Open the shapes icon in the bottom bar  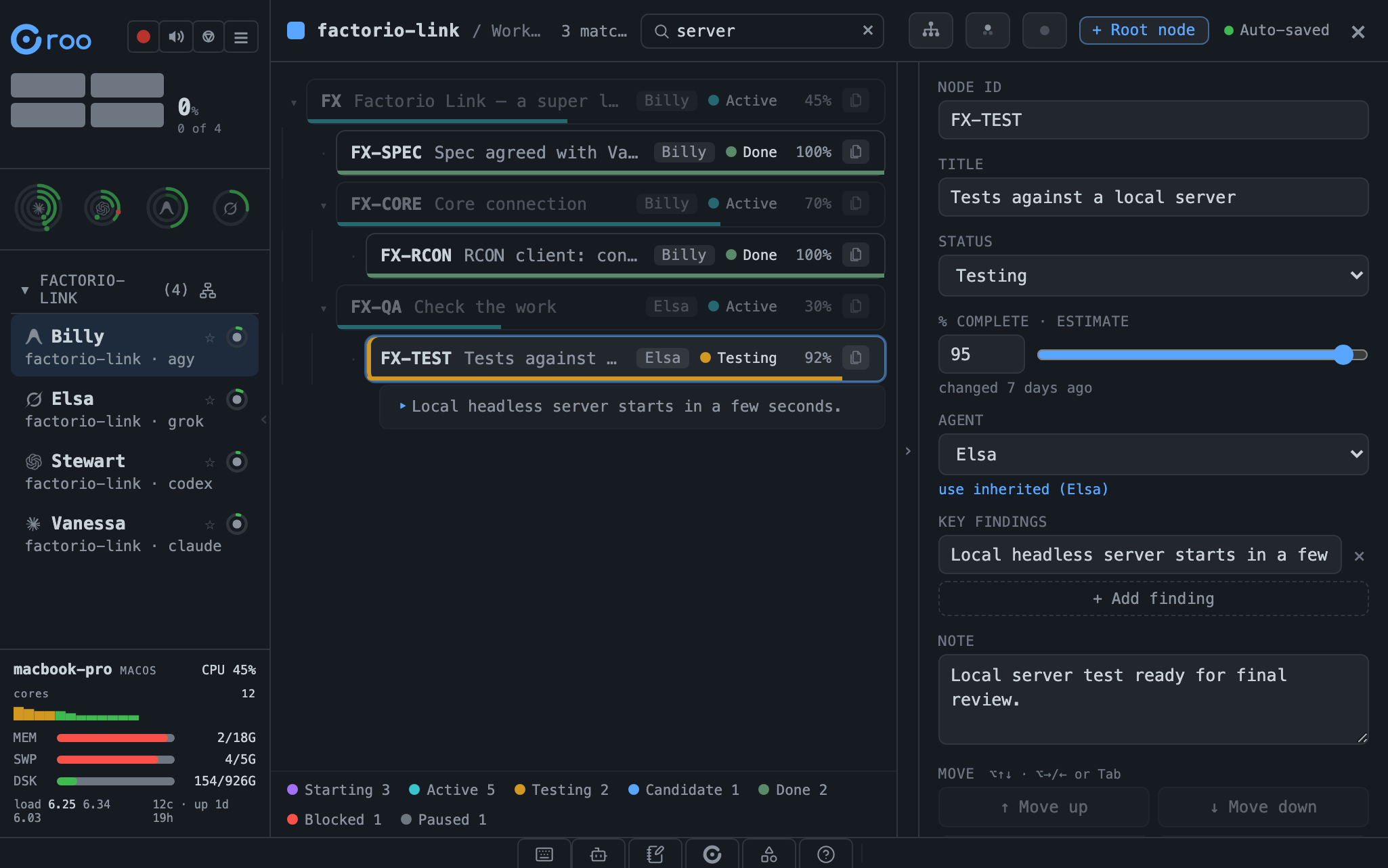pos(769,854)
